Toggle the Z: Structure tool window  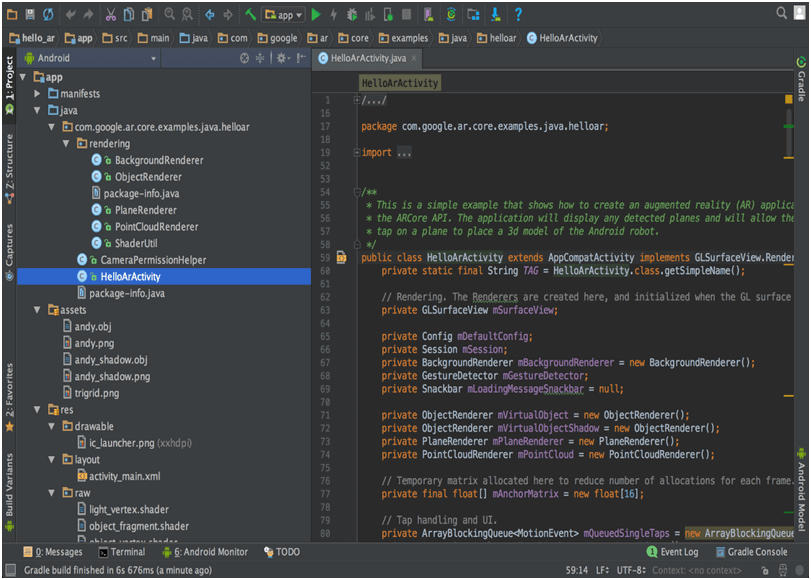point(9,168)
